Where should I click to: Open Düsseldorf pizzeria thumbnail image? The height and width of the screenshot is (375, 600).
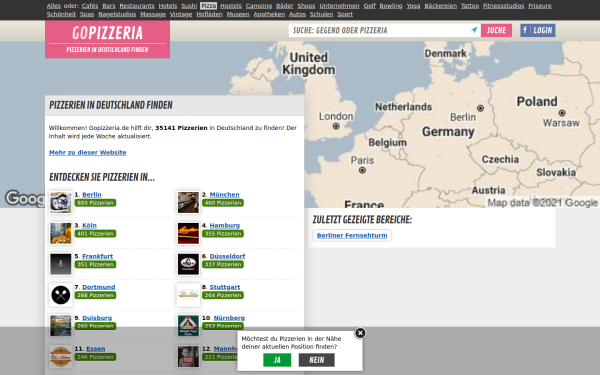188,264
